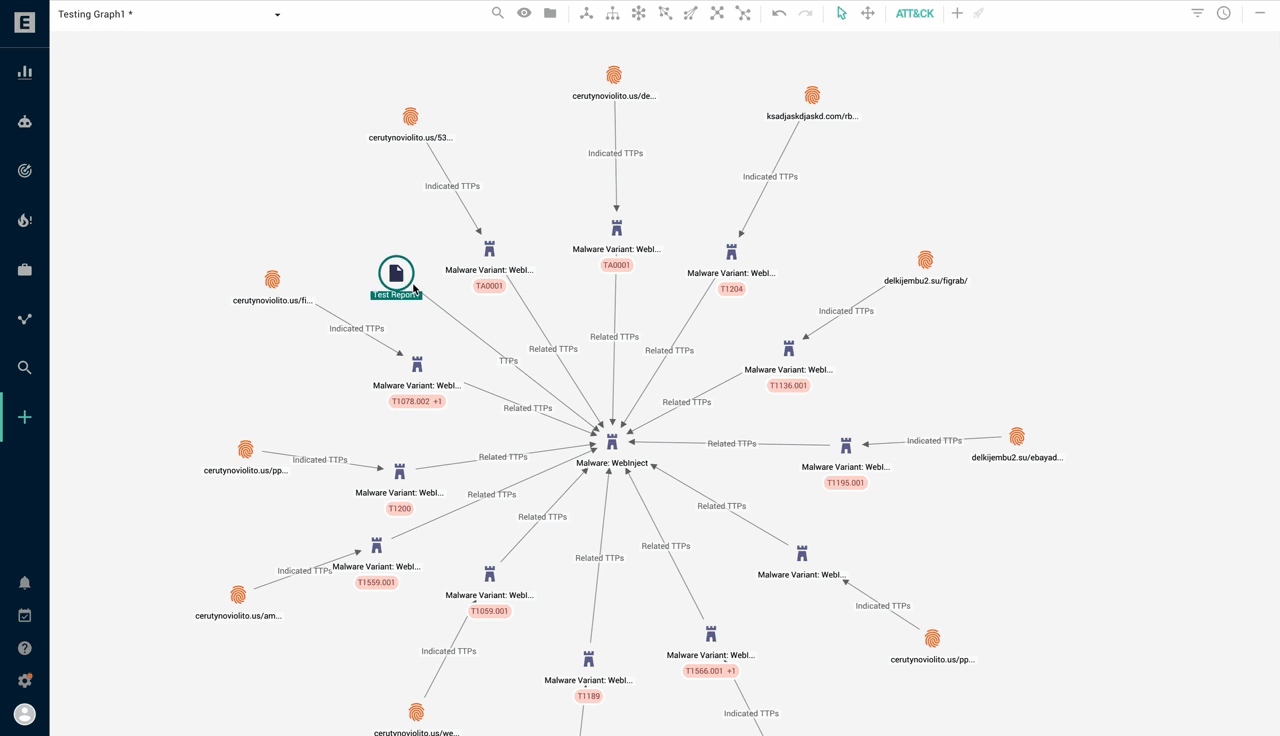Open the target icon in sidebar

click(x=25, y=171)
